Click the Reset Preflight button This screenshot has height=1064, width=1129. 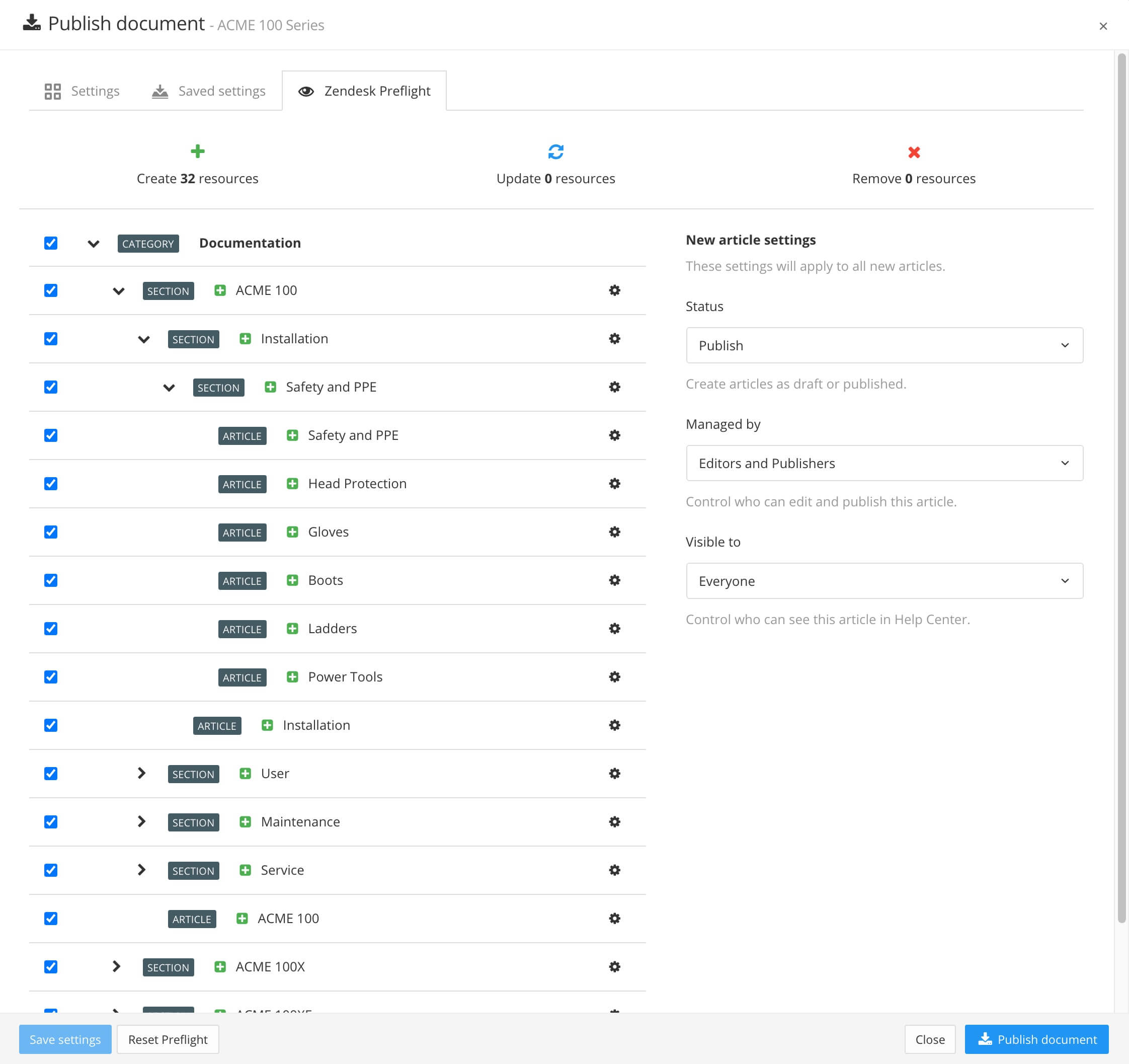point(168,1039)
